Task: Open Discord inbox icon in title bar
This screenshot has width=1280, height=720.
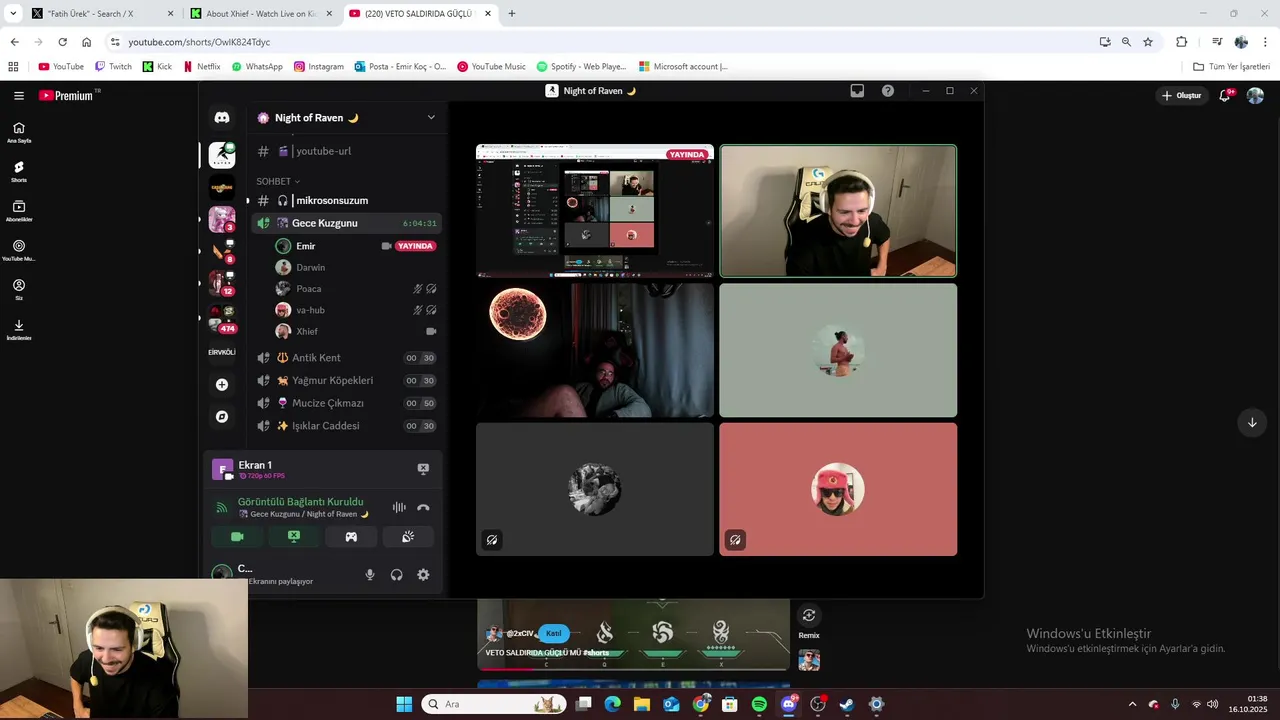Action: coord(857,90)
